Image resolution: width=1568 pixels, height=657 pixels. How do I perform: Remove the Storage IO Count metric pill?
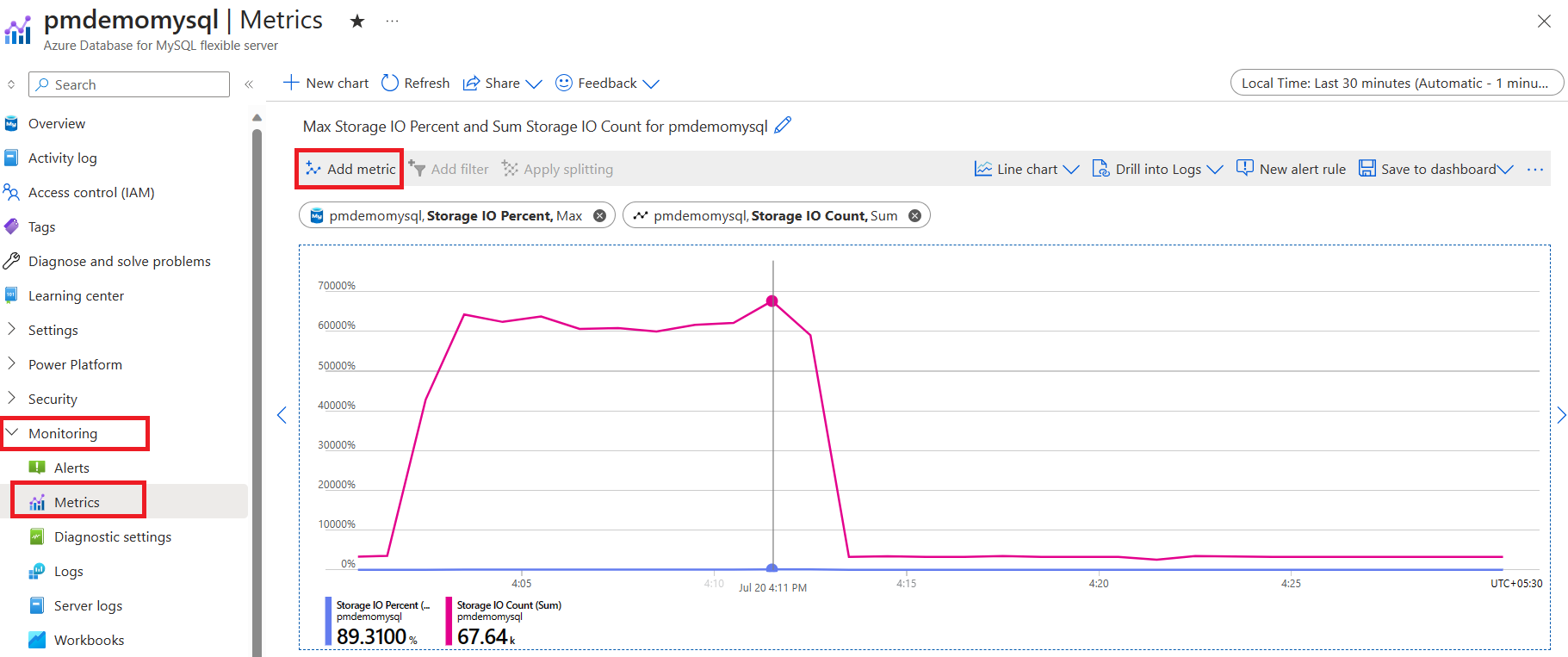coord(915,216)
